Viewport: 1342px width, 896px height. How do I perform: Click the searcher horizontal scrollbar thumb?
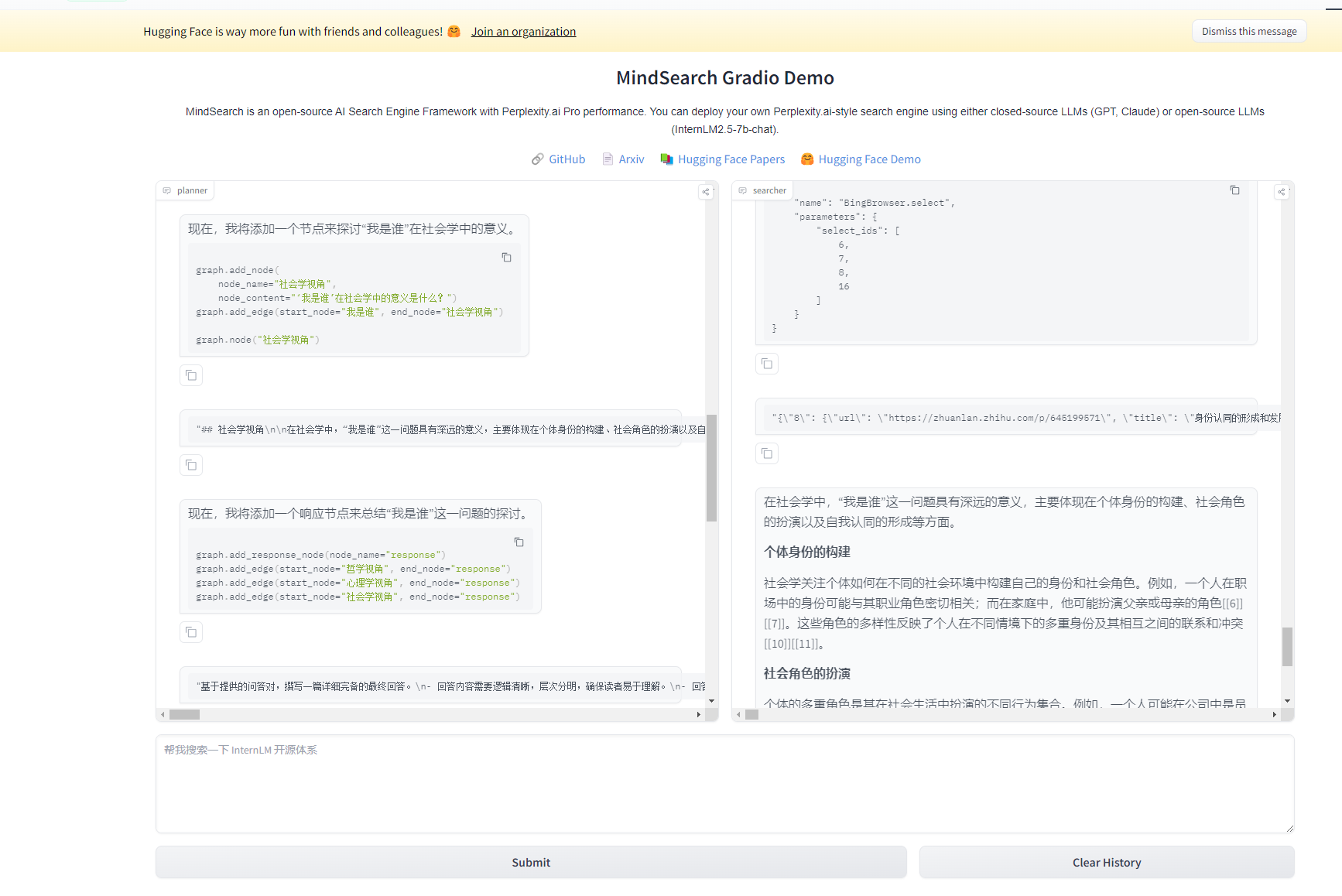point(751,715)
